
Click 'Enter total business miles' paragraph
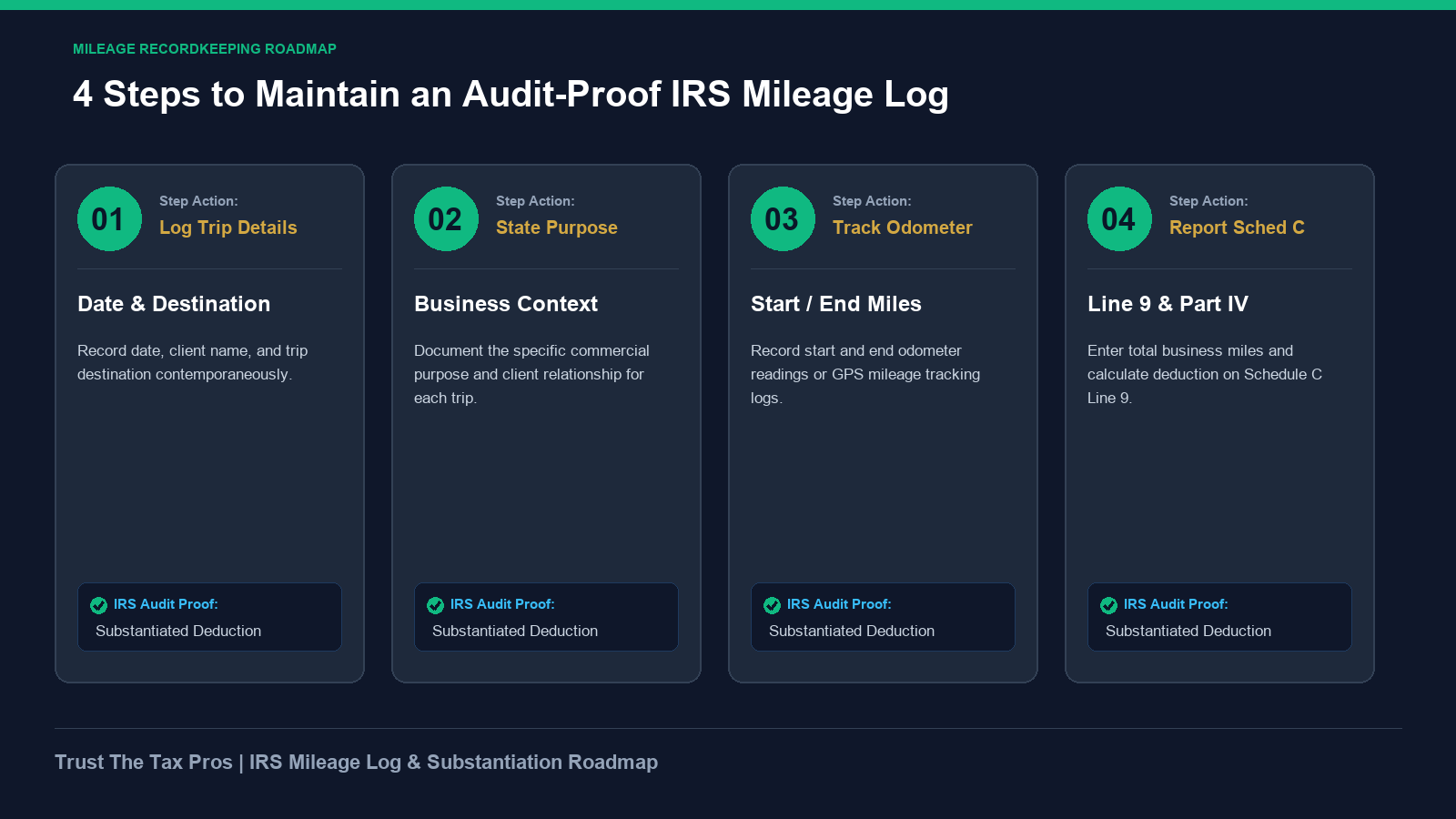click(1205, 374)
